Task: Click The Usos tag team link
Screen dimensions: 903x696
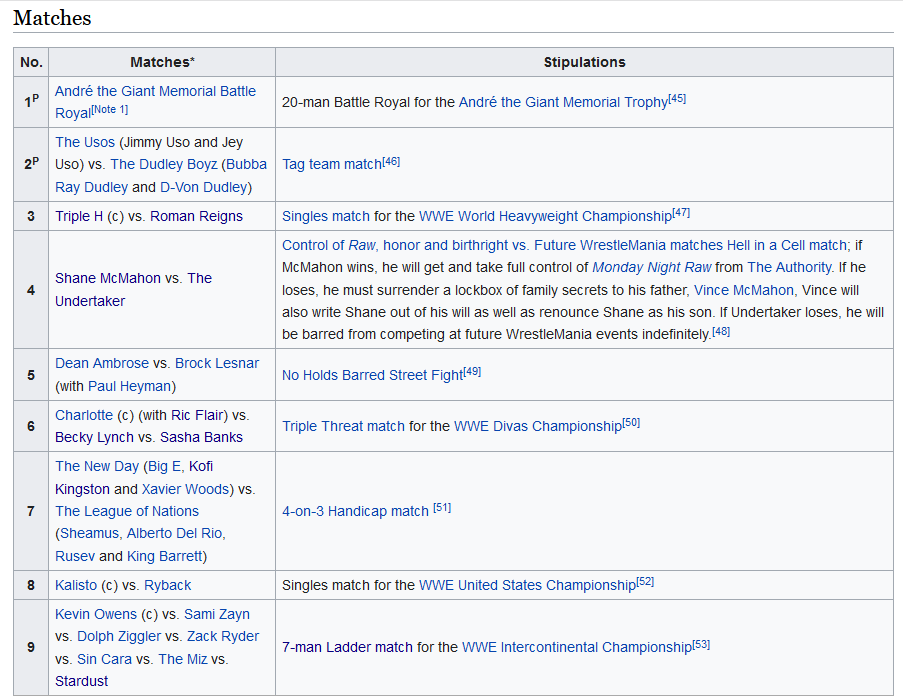Action: 85,142
